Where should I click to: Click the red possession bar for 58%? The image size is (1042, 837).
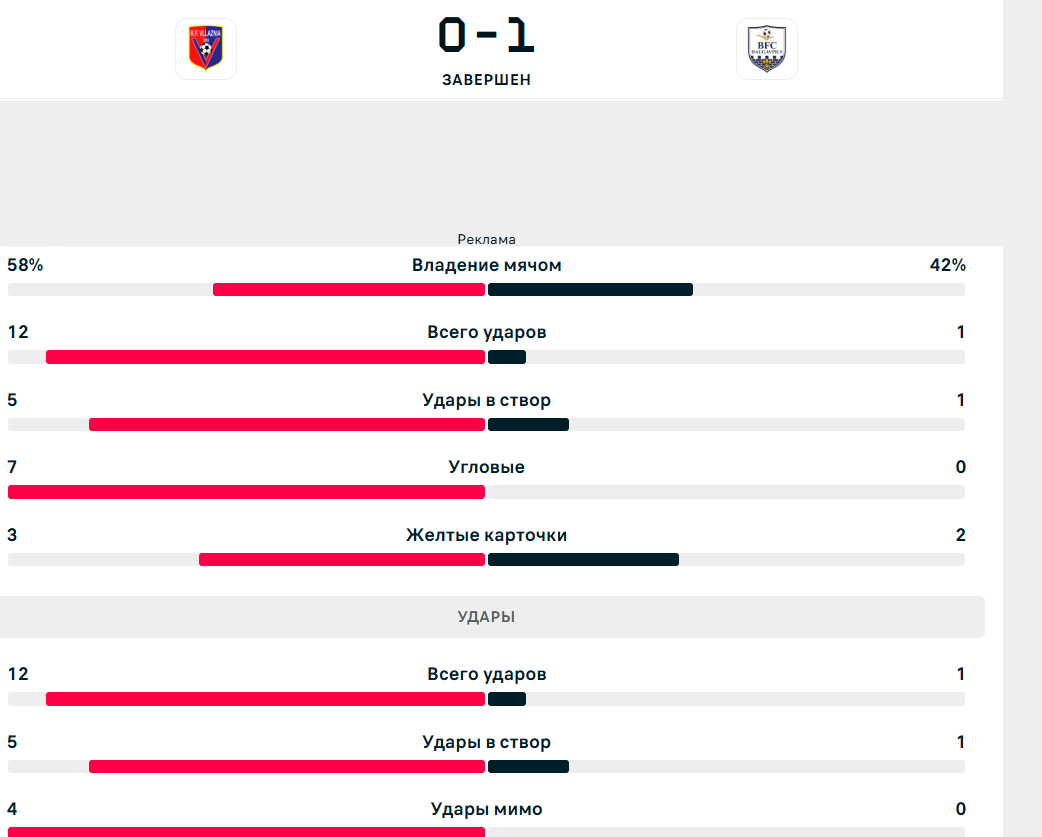click(349, 290)
